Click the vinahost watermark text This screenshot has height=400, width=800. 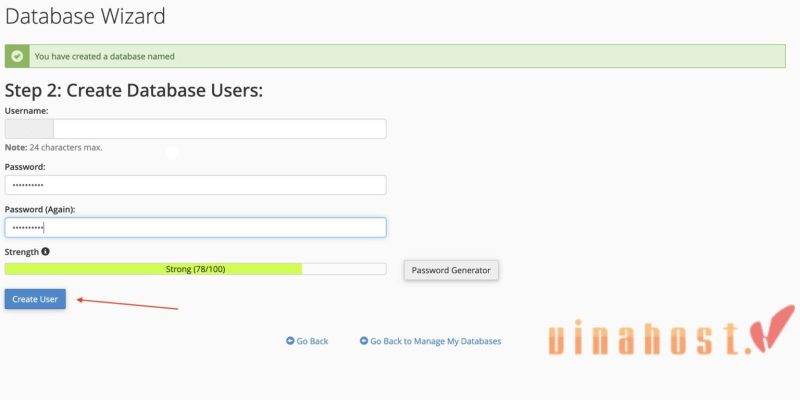click(650, 338)
